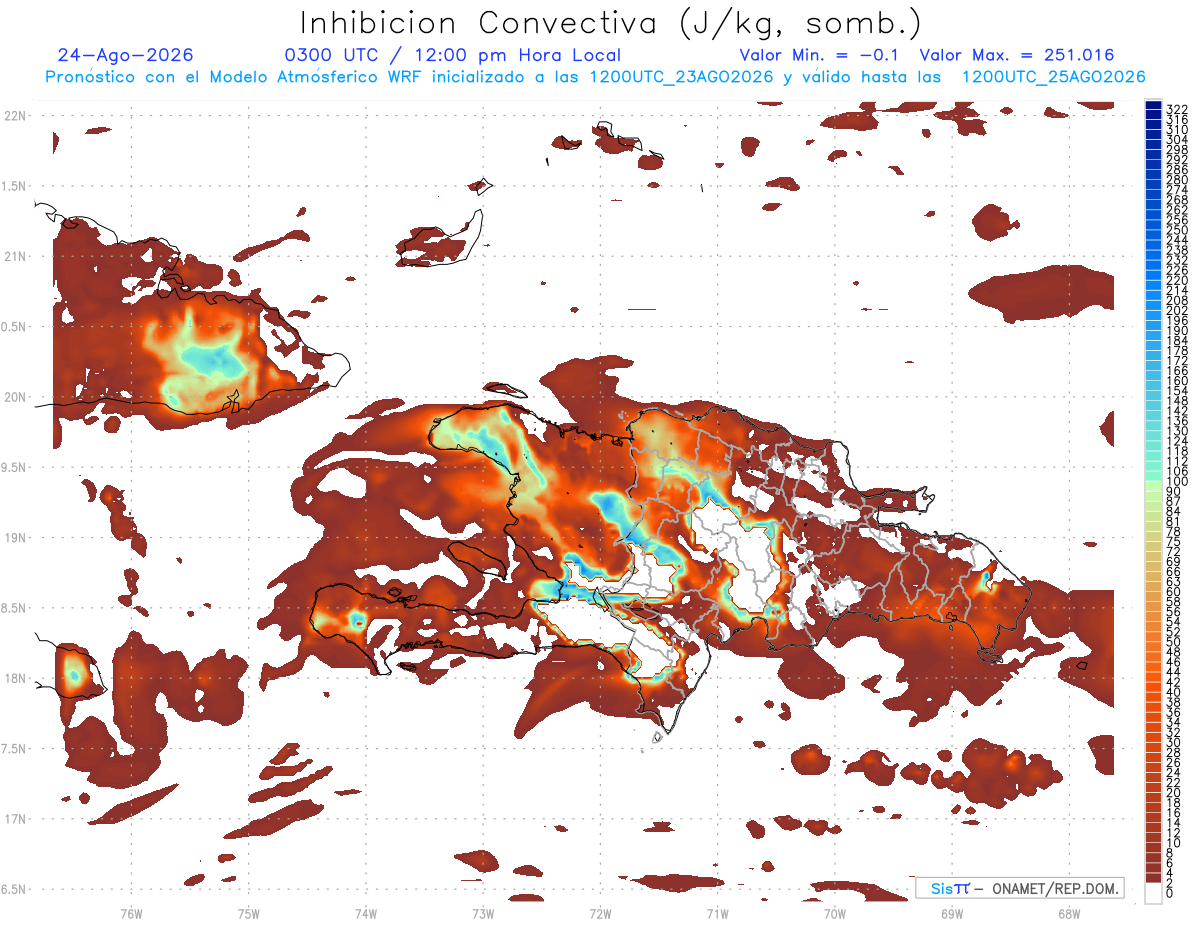The image size is (1200, 927).
Task: Click the '1200UTC_23AGO2026' initialization time
Action: [x=681, y=76]
